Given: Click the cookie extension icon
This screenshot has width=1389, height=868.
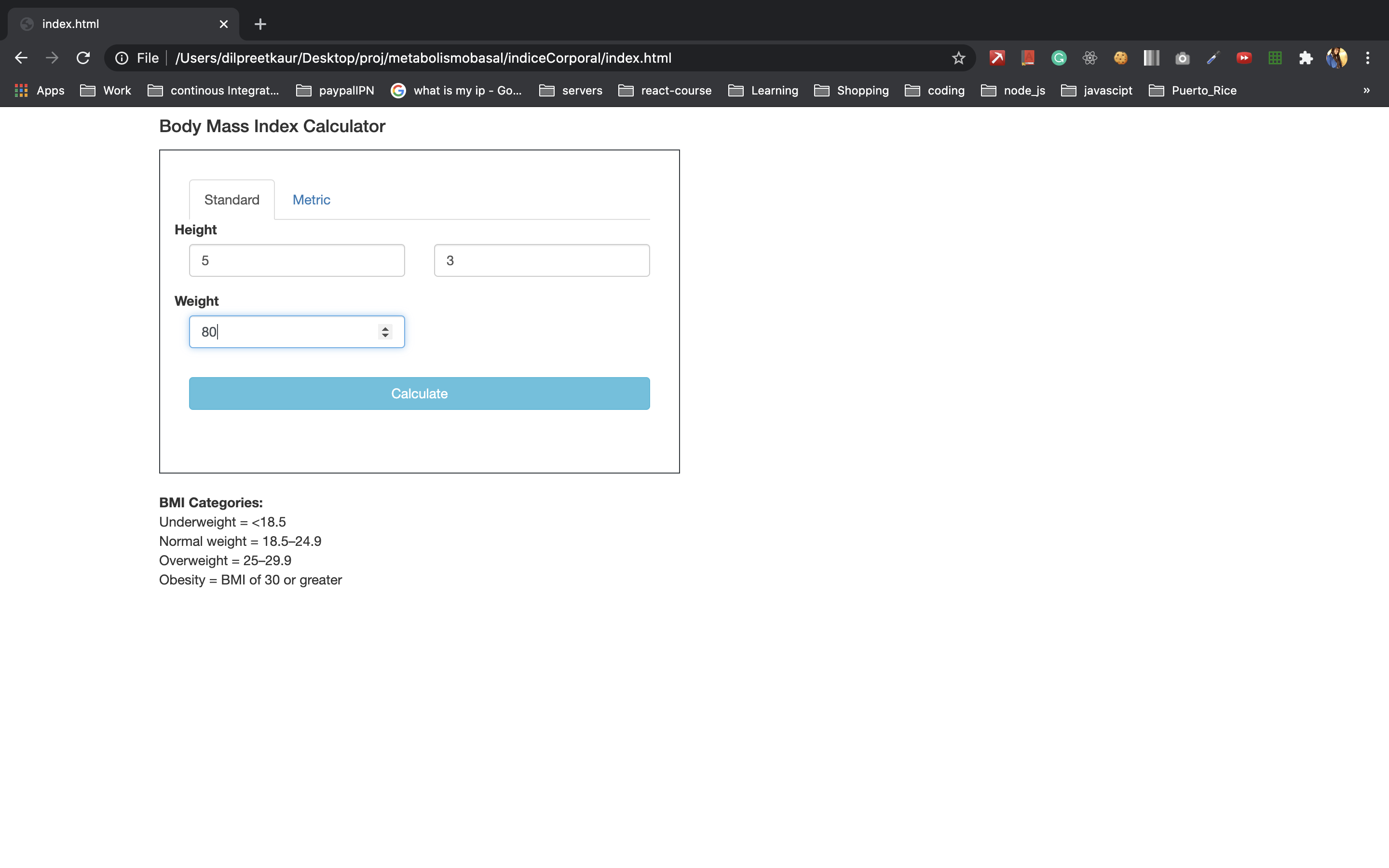Looking at the screenshot, I should coord(1120,57).
